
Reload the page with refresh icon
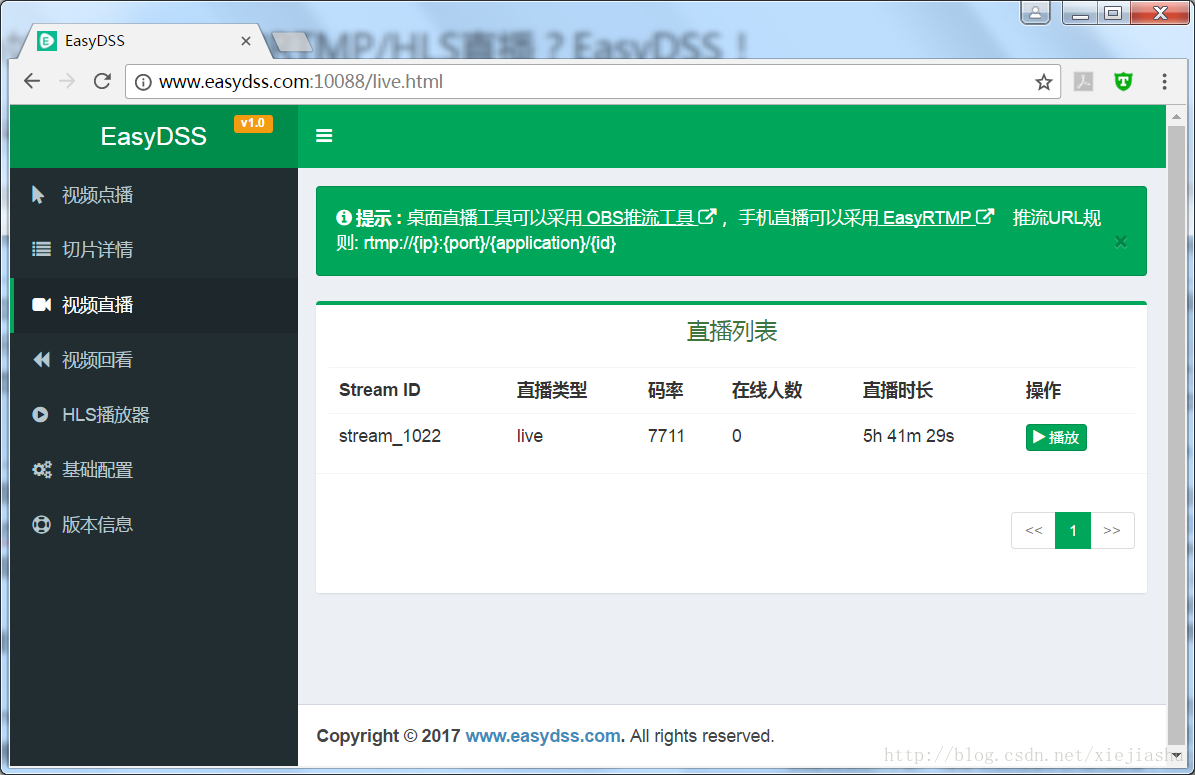102,82
